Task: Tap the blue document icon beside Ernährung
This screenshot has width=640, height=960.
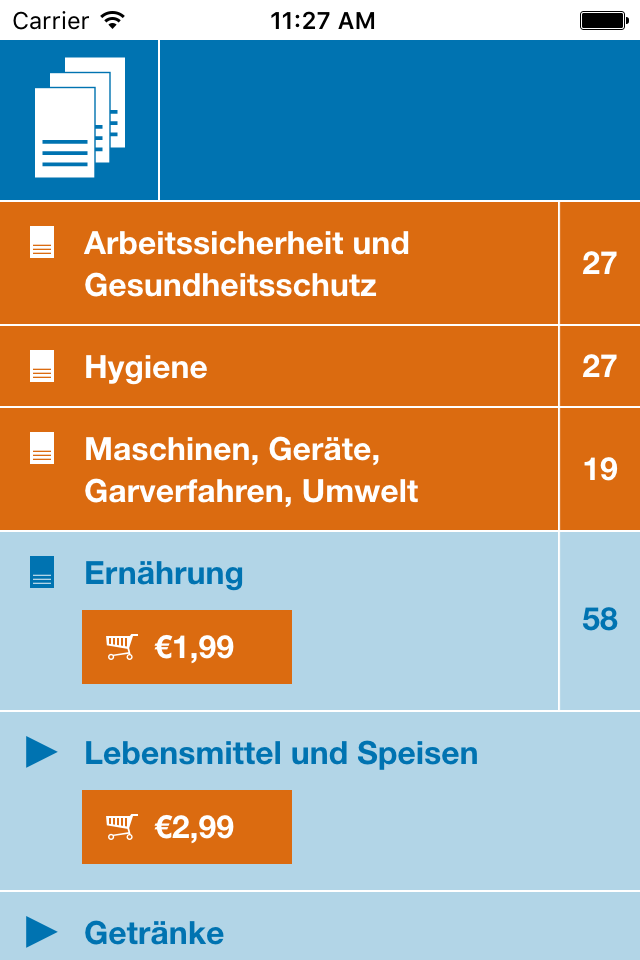Action: click(42, 572)
